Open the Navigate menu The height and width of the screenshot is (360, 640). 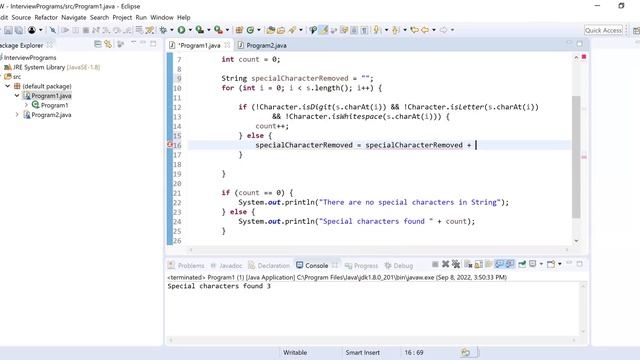73,18
